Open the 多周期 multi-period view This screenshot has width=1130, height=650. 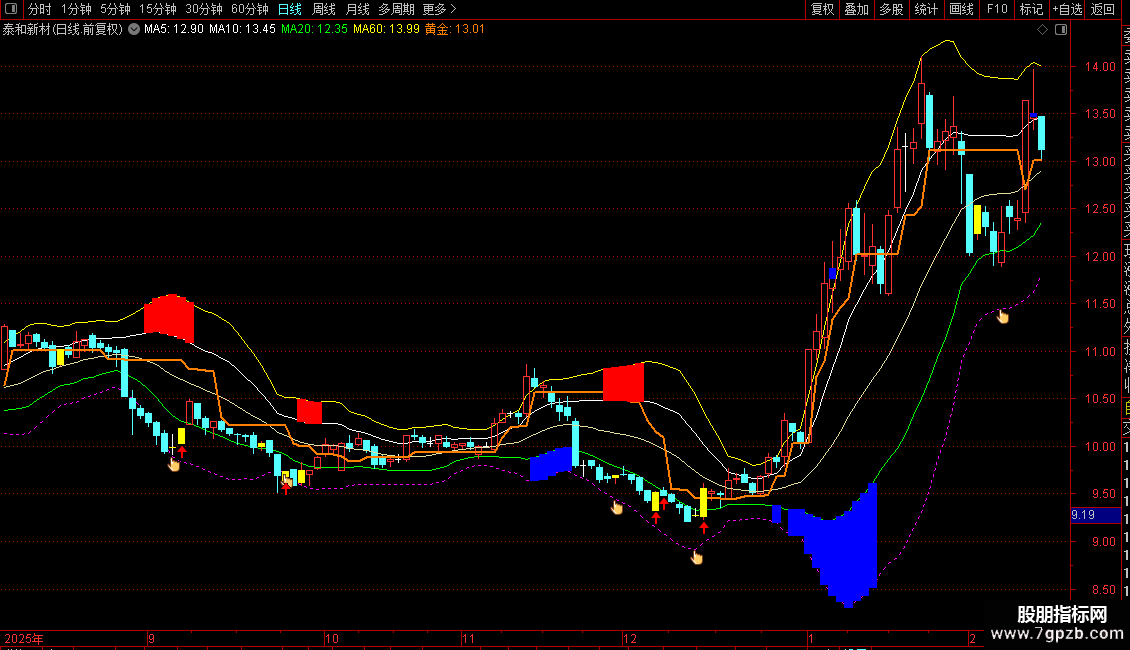pyautogui.click(x=396, y=9)
